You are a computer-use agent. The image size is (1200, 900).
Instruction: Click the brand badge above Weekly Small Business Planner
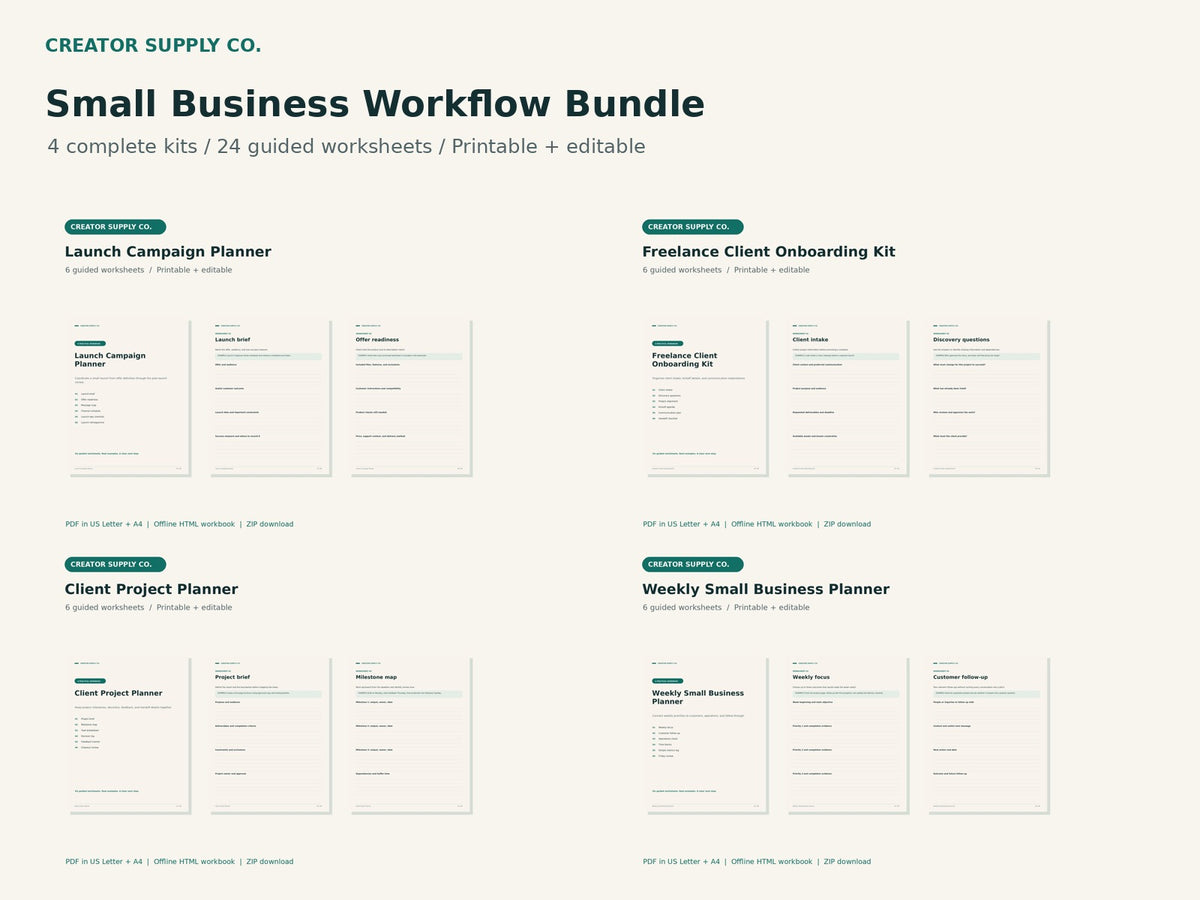coord(692,564)
